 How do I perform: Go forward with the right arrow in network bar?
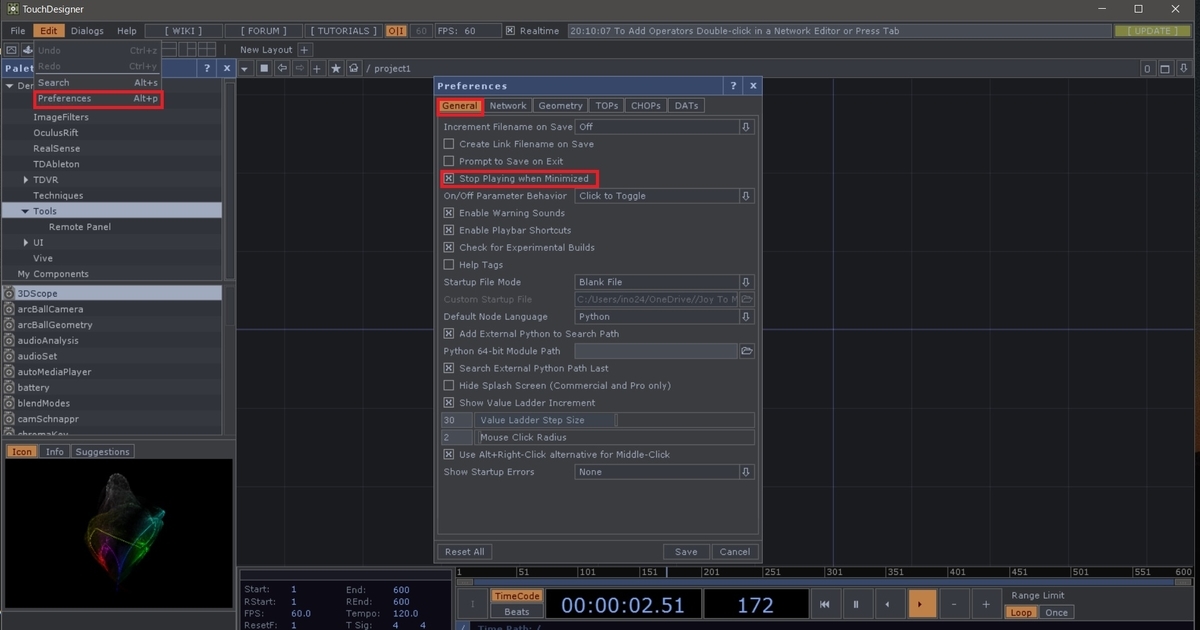pyautogui.click(x=299, y=68)
